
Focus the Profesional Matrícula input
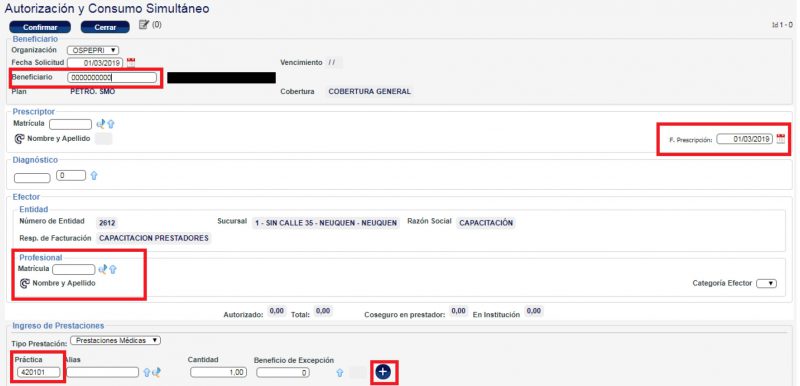tap(73, 269)
